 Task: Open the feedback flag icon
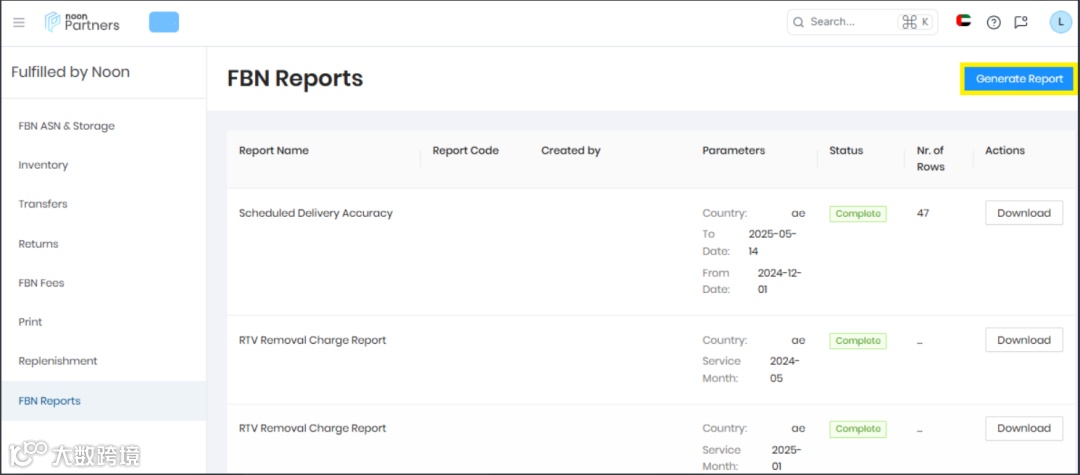pyautogui.click(x=1021, y=22)
